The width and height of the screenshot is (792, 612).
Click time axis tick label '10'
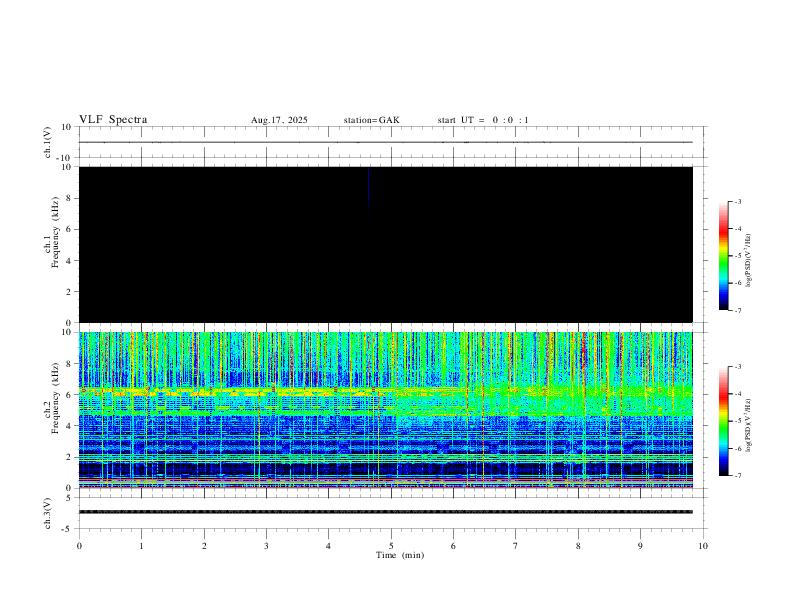(703, 546)
